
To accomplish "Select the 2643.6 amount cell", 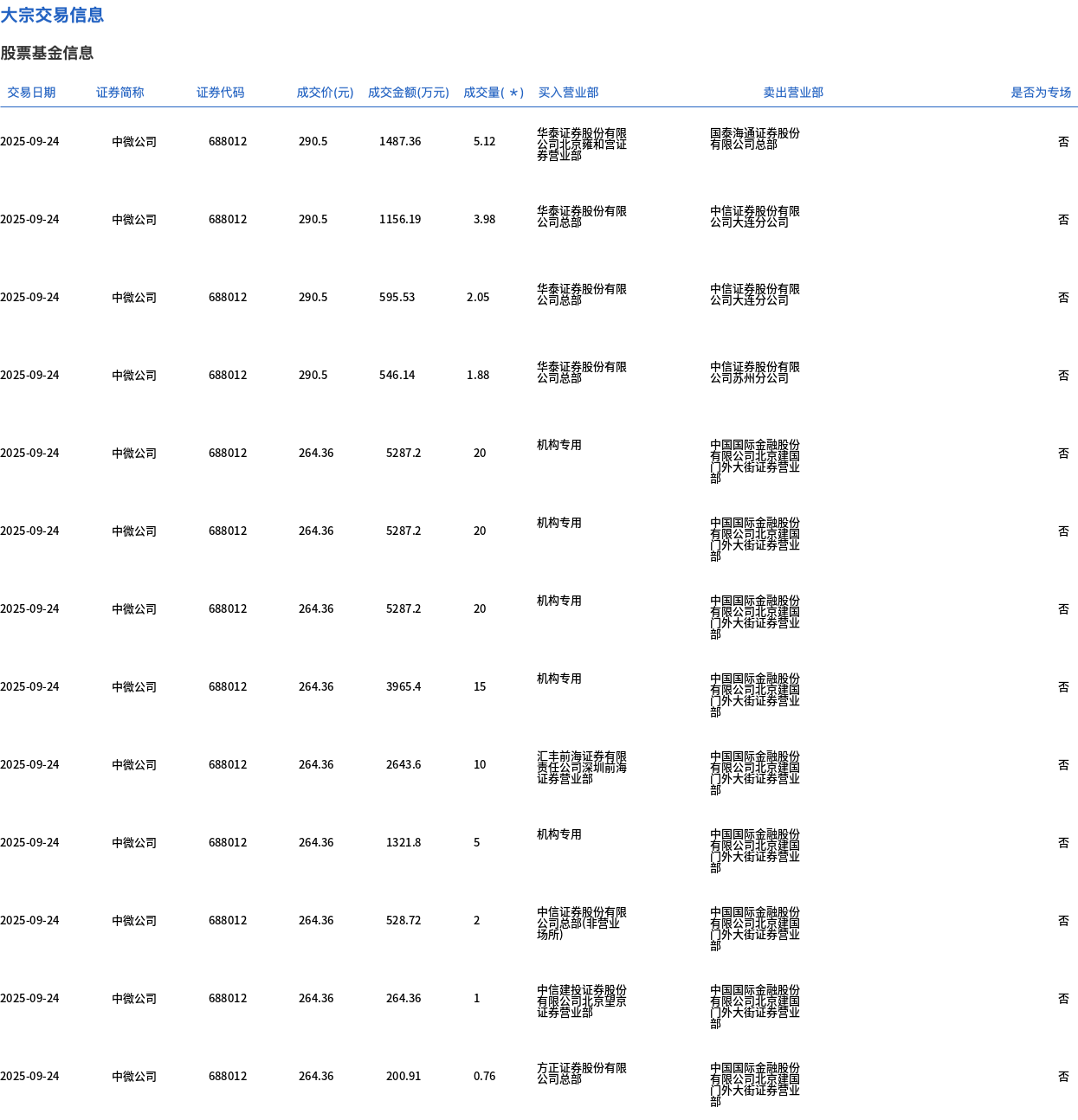I will pyautogui.click(x=403, y=764).
